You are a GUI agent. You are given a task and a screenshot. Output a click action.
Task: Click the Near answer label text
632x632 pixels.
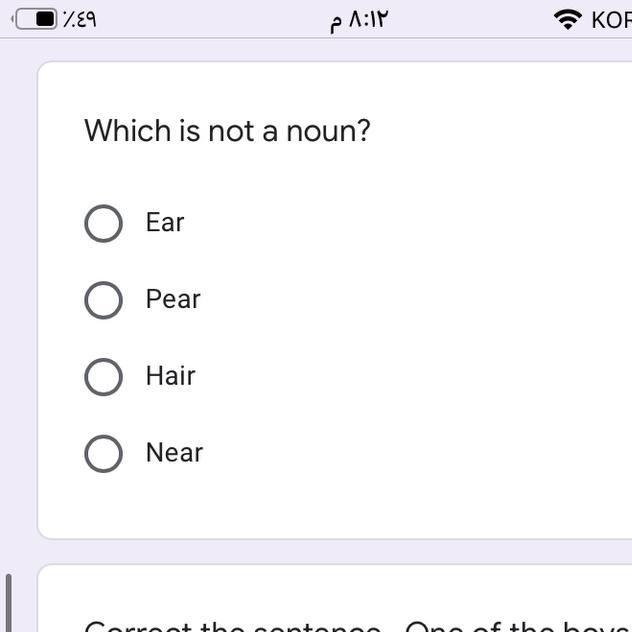[174, 453]
